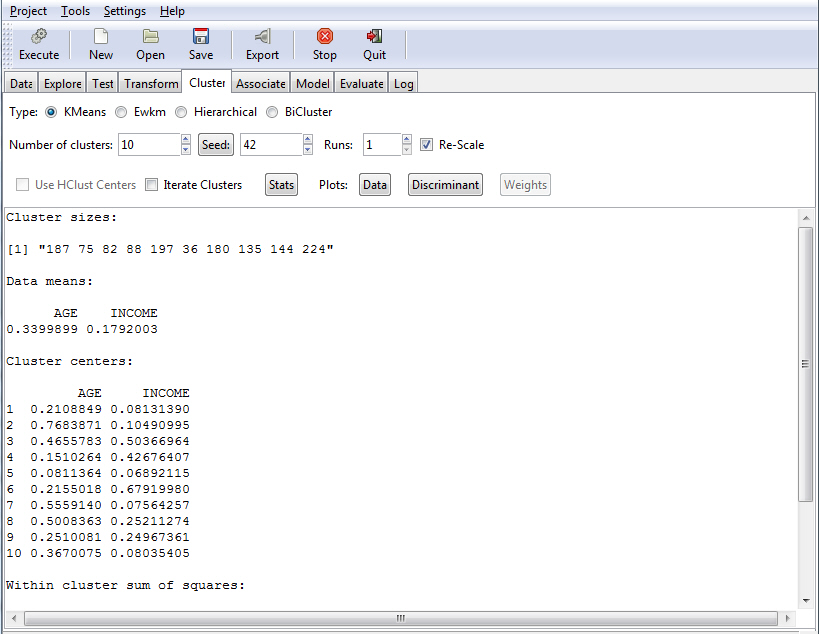This screenshot has width=819, height=634.
Task: Click the AGE mean value 0.3399899
Action: click(42, 329)
